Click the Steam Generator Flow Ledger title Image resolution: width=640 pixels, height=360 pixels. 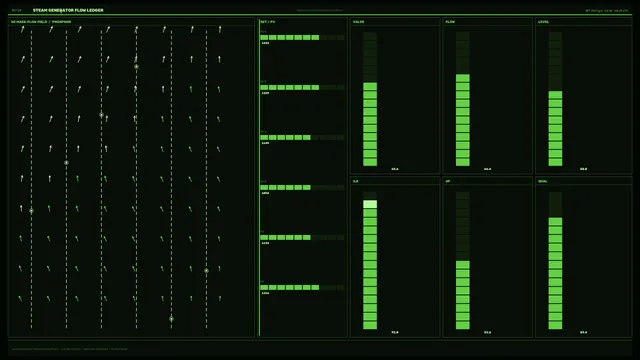click(68, 10)
